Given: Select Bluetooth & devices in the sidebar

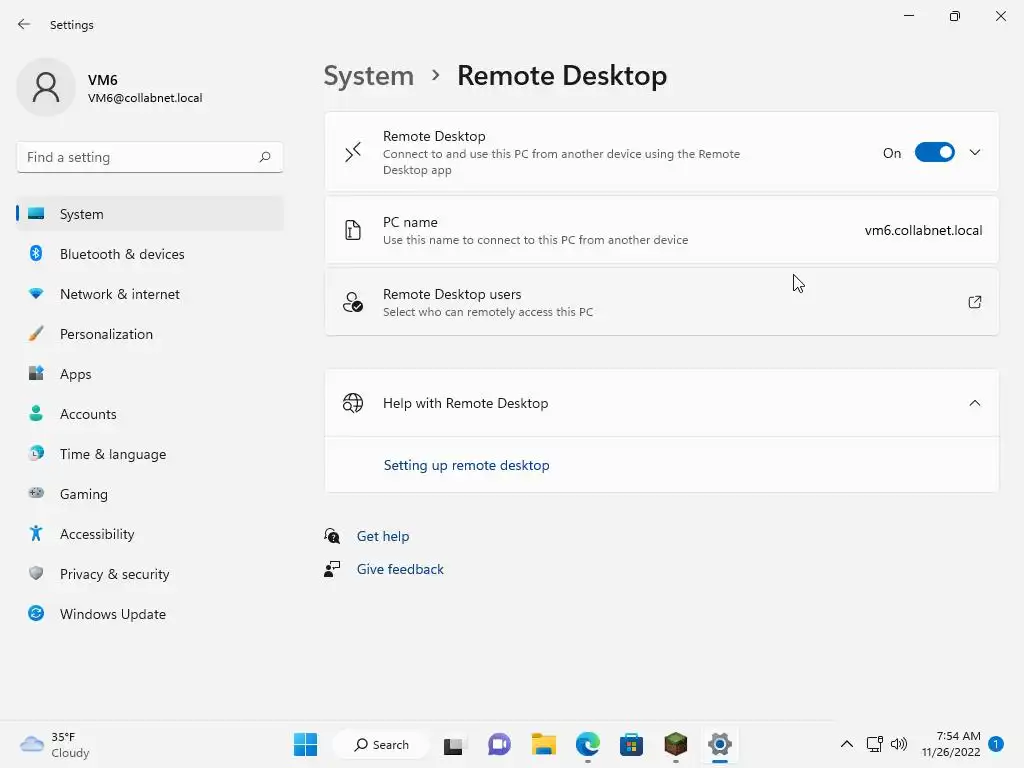Looking at the screenshot, I should tap(122, 254).
